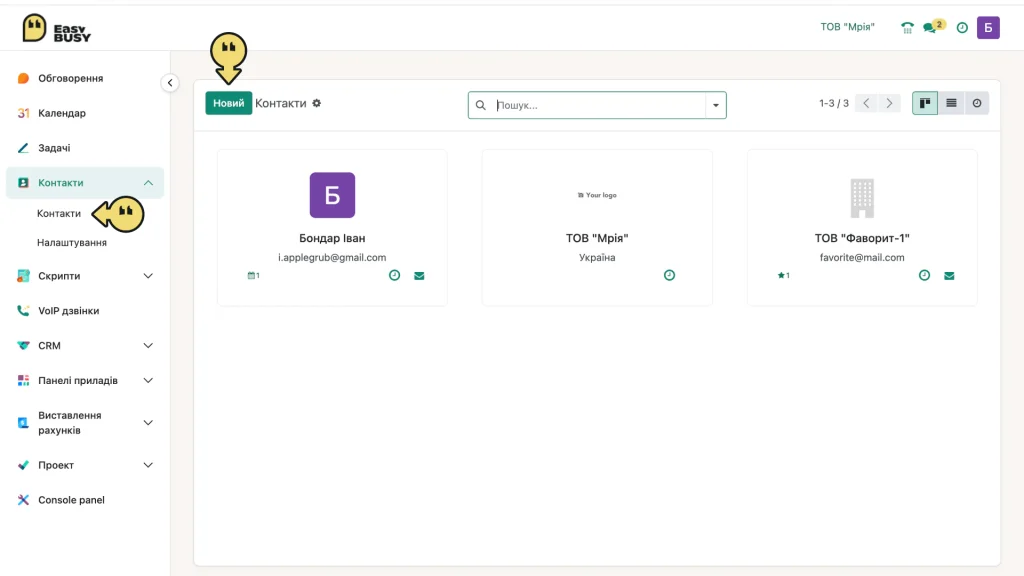Click the Пошук search field
Image resolution: width=1024 pixels, height=576 pixels.
point(598,105)
